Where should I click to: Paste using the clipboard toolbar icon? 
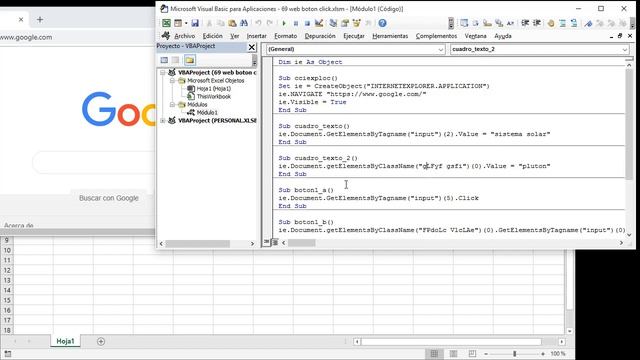[x=232, y=23]
